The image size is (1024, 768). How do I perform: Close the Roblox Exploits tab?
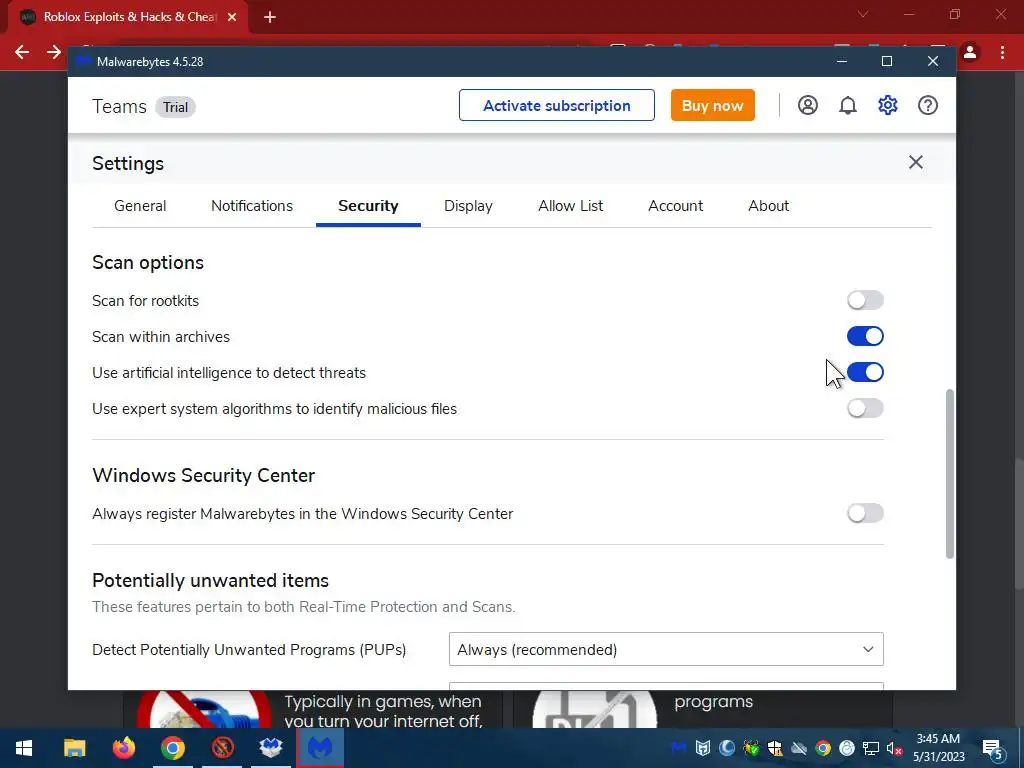232,17
